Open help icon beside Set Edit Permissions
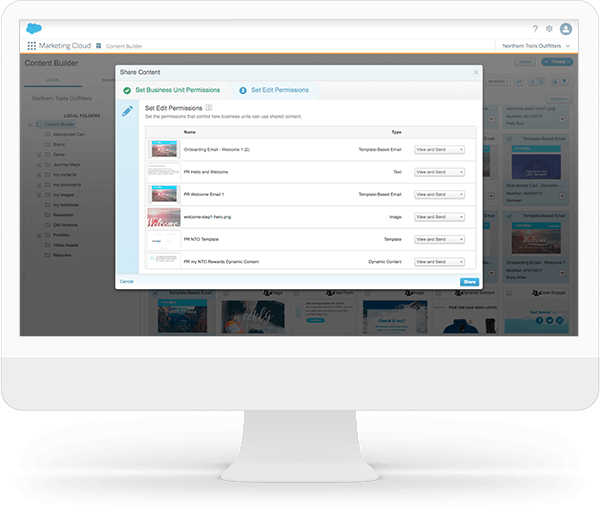600x510 pixels. [x=209, y=108]
